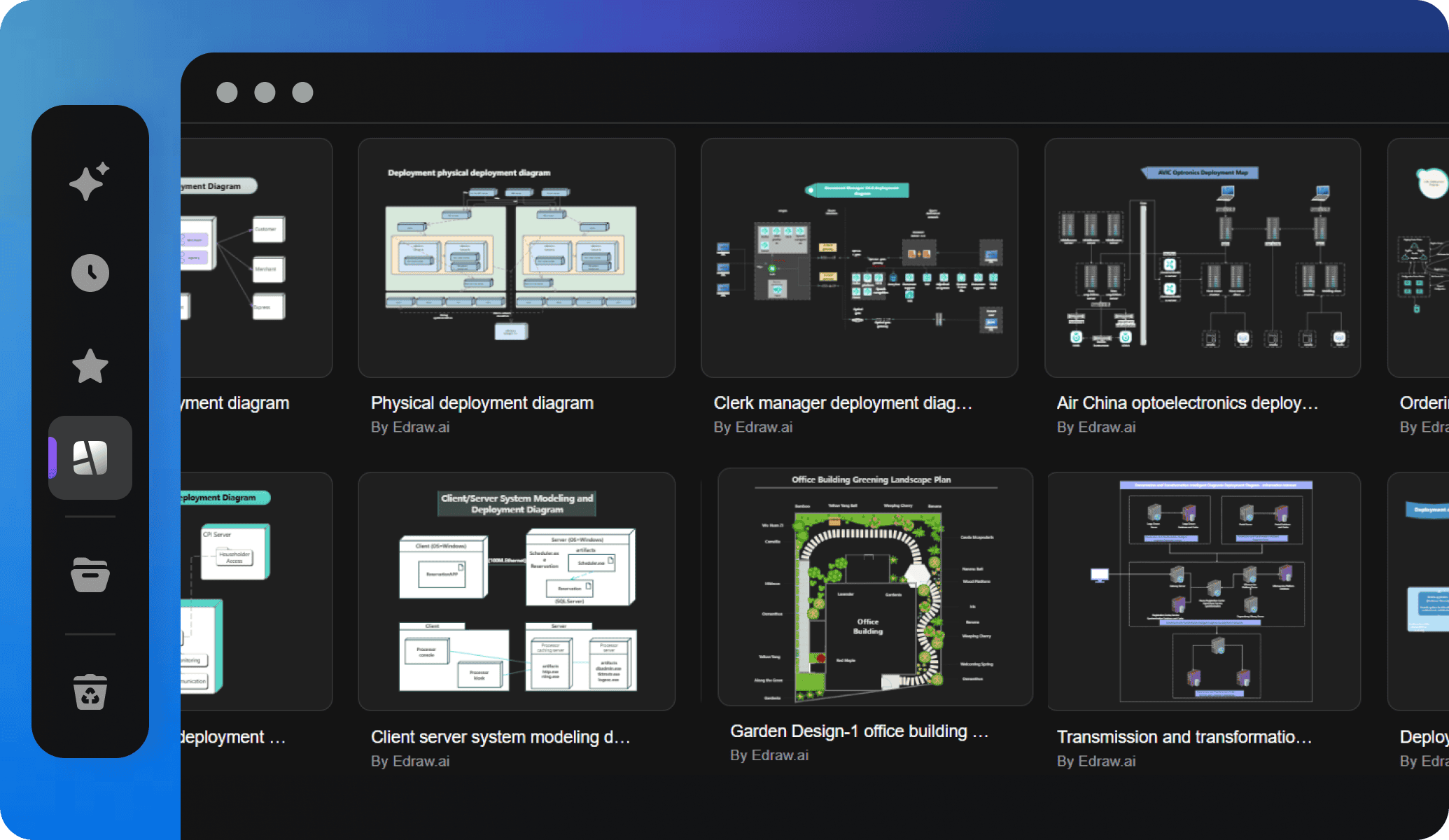This screenshot has width=1449, height=840.
Task: Click 'Air China optoelectronics deploy…' title
Action: (x=1187, y=403)
